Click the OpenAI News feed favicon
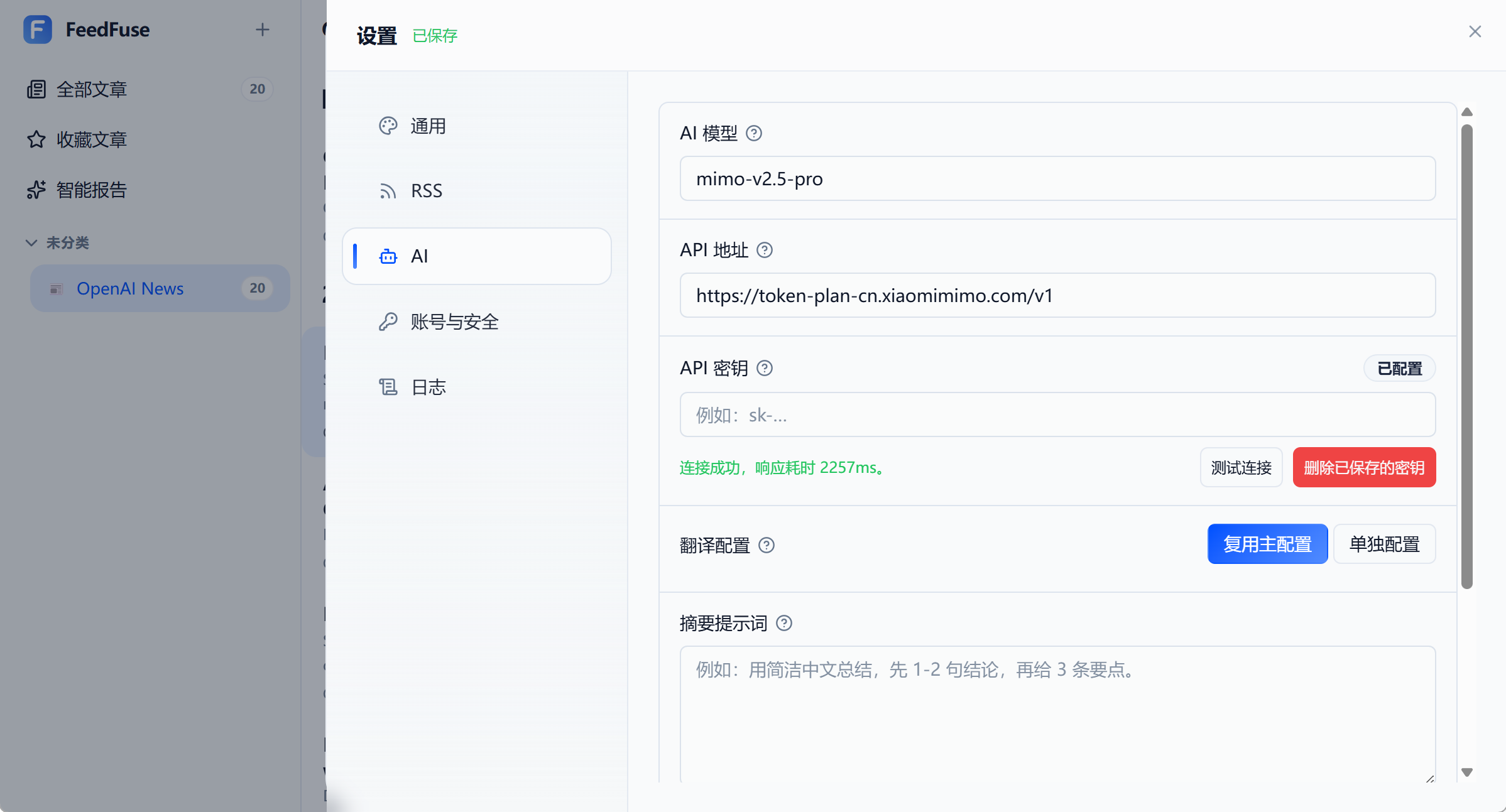1506x812 pixels. pyautogui.click(x=57, y=289)
